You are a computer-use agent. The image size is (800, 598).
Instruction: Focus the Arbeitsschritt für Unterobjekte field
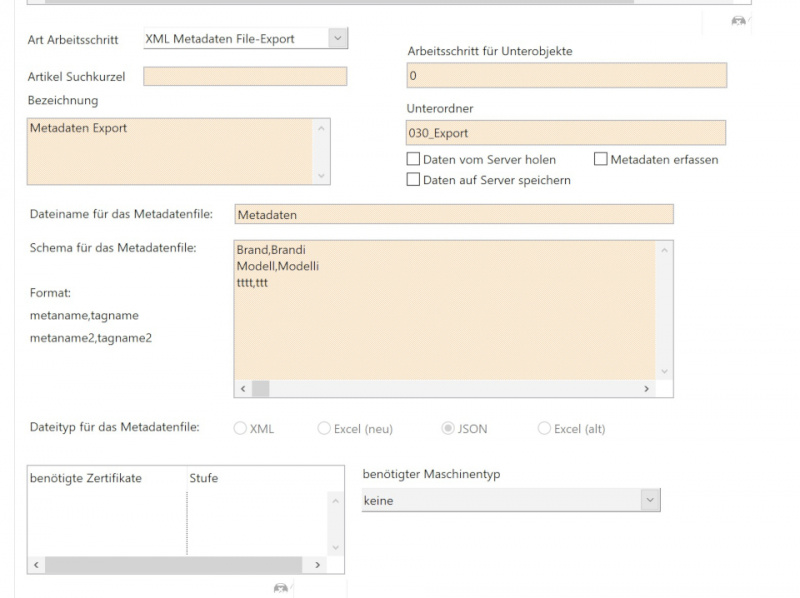pyautogui.click(x=566, y=76)
